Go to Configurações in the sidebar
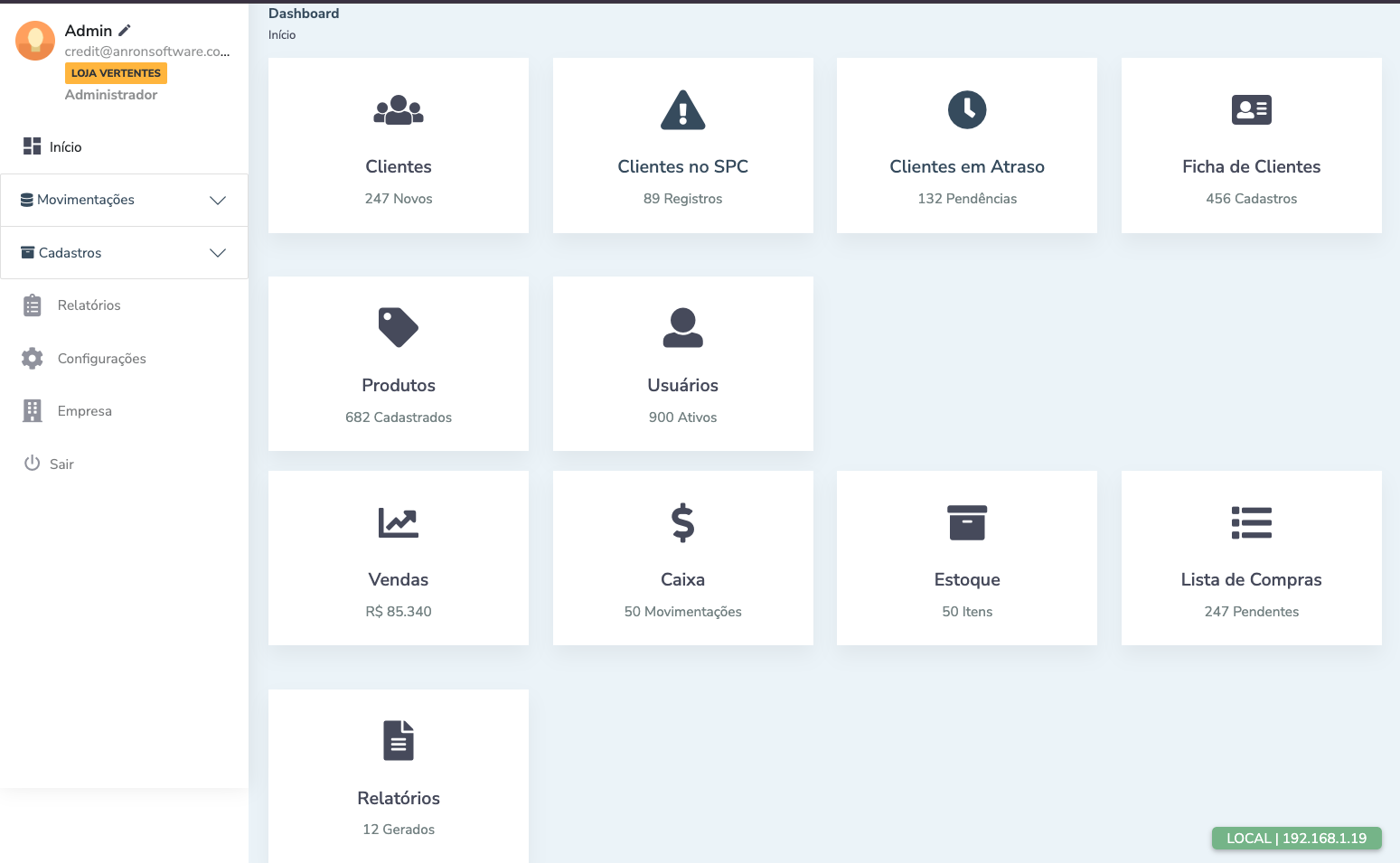Screen dimensions: 1400x863 click(x=101, y=359)
